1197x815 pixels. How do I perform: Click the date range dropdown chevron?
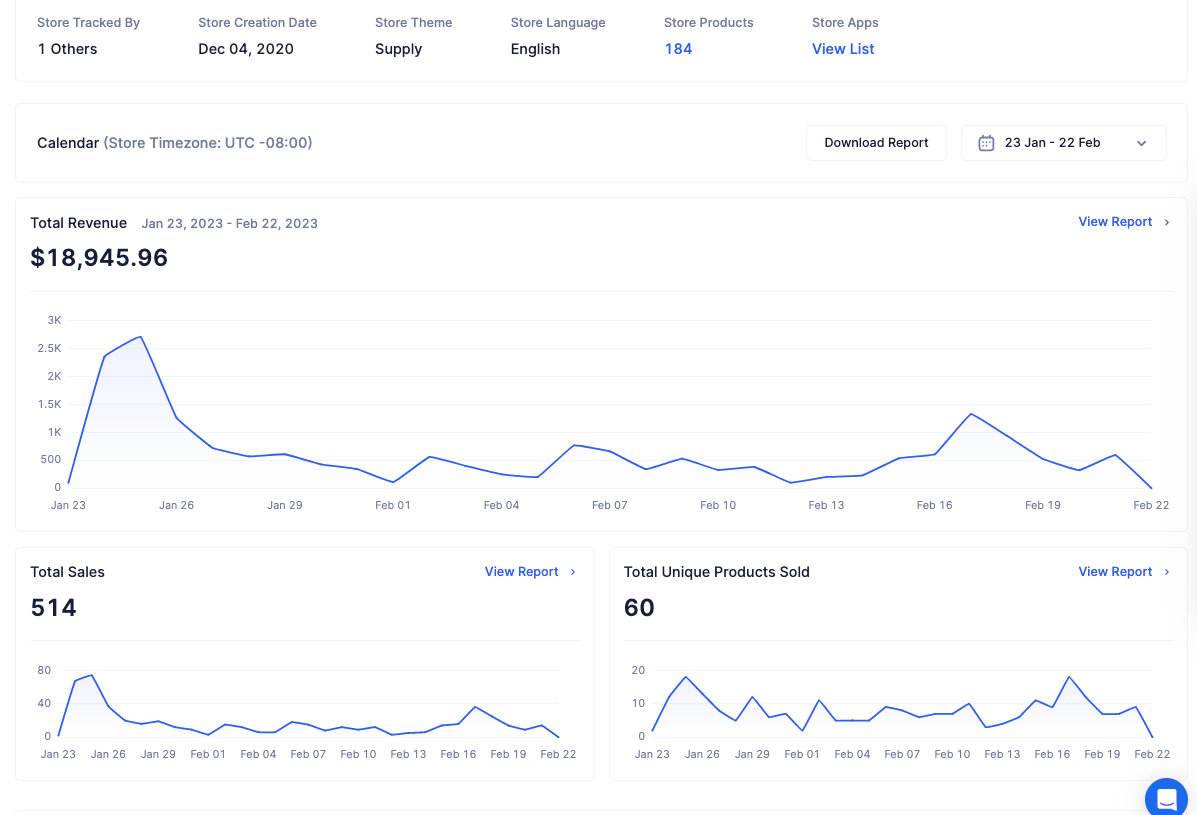coord(1141,143)
